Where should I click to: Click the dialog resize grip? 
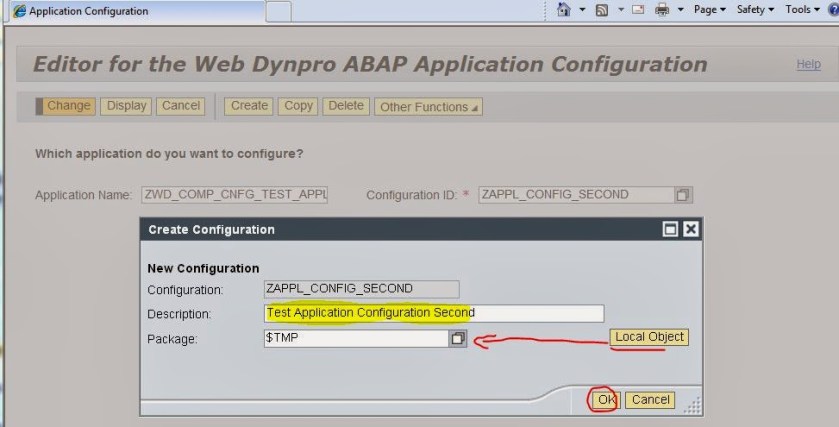[x=693, y=407]
